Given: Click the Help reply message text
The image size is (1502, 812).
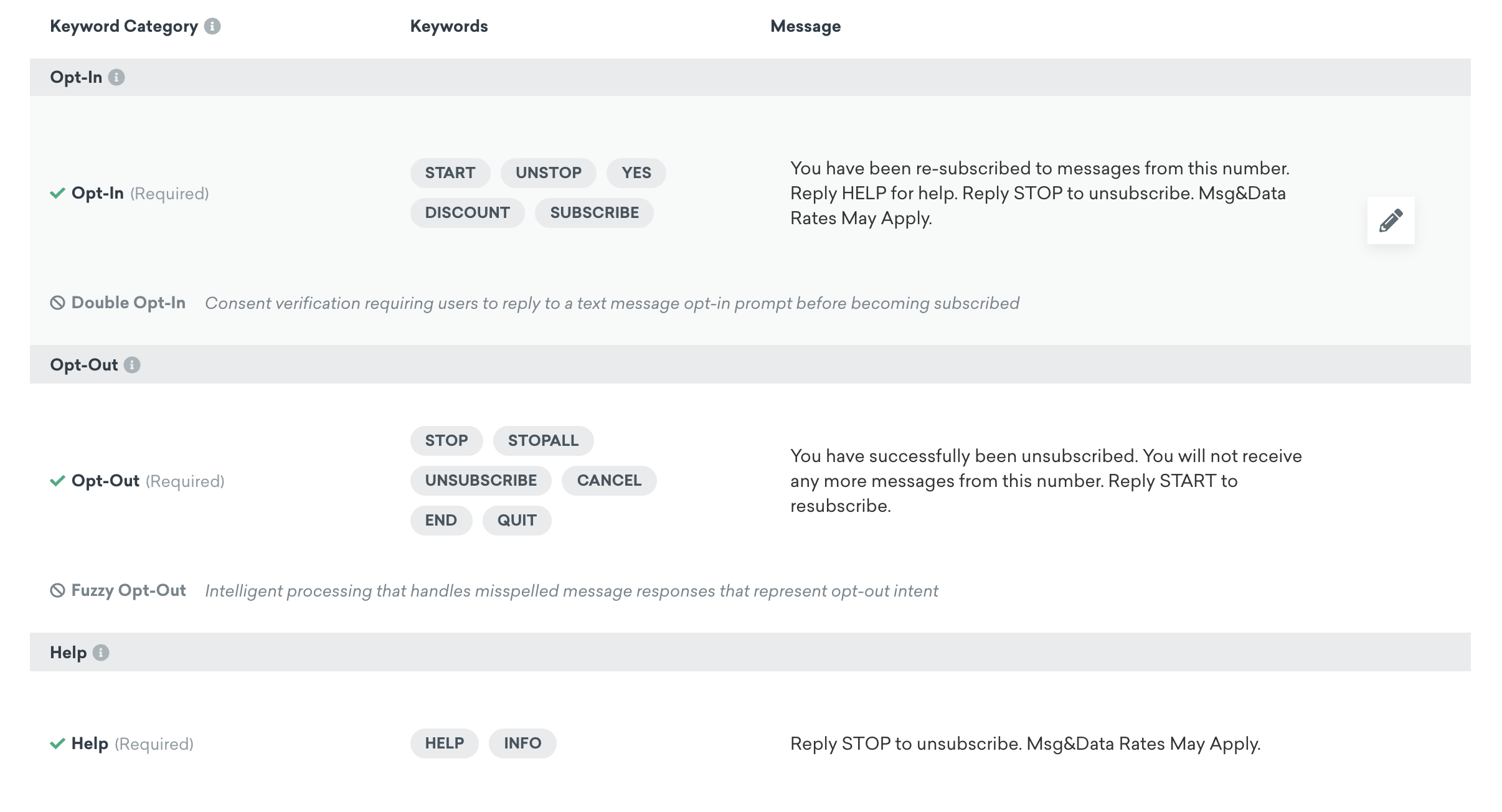Looking at the screenshot, I should click(x=1025, y=744).
